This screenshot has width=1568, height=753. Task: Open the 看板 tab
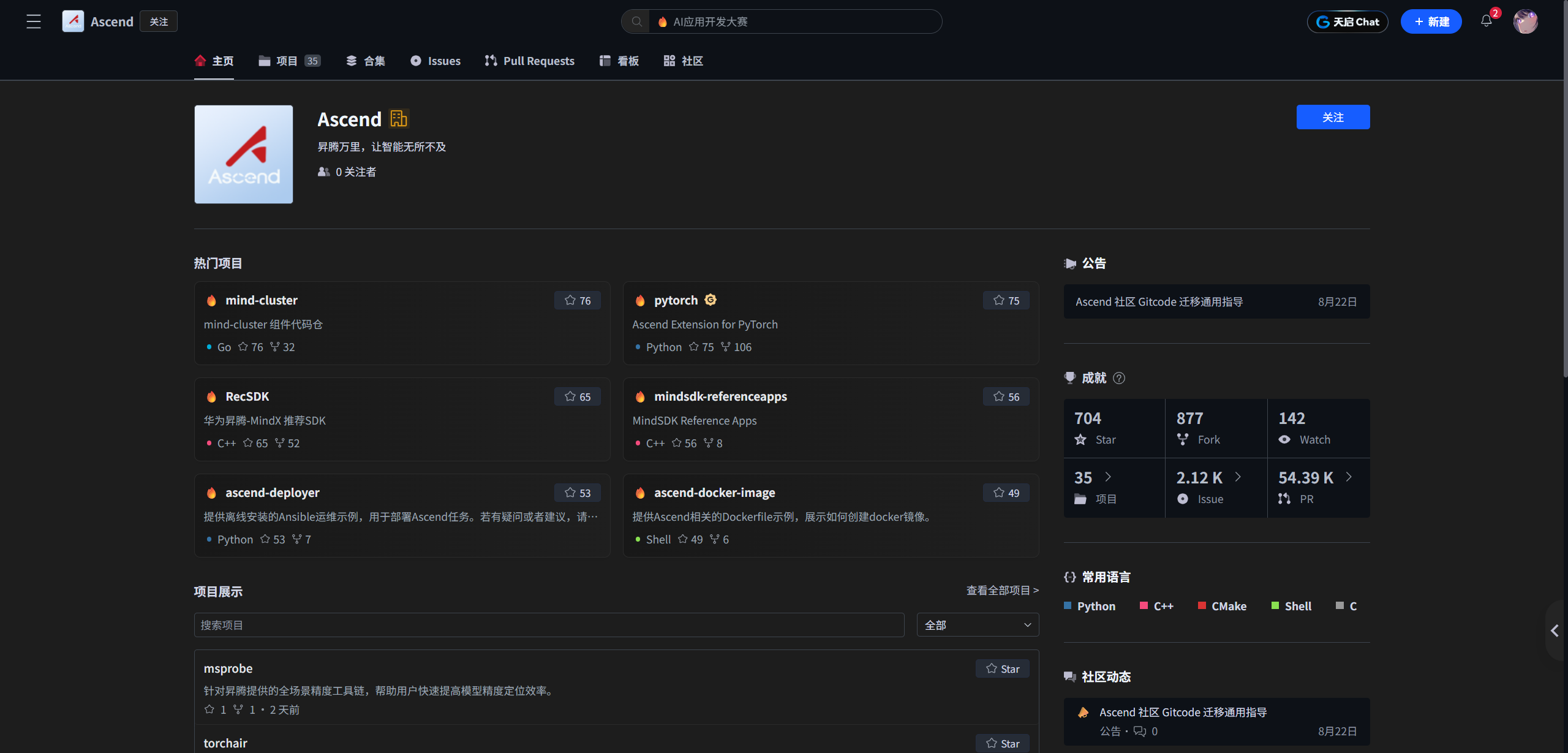619,61
